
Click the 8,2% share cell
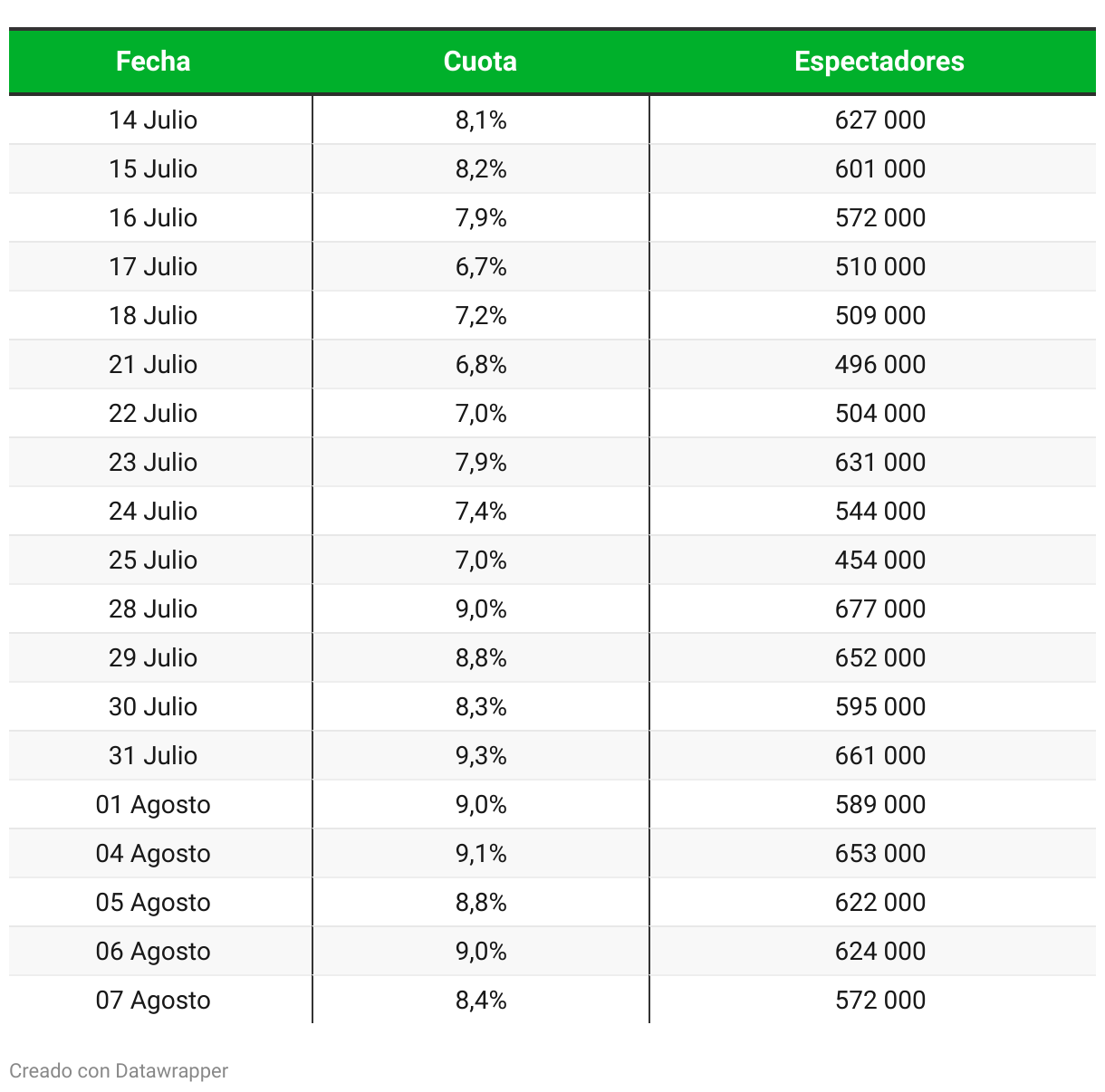click(481, 169)
